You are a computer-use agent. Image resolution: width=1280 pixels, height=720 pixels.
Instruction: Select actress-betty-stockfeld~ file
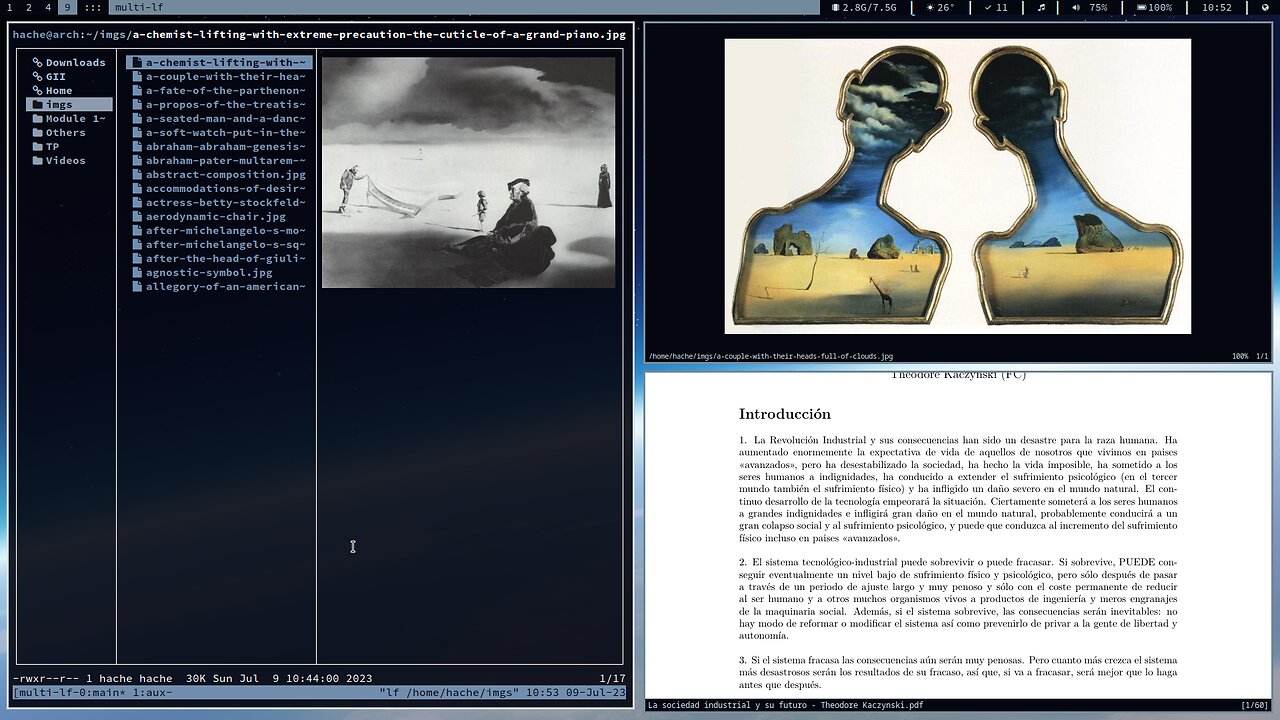219,202
